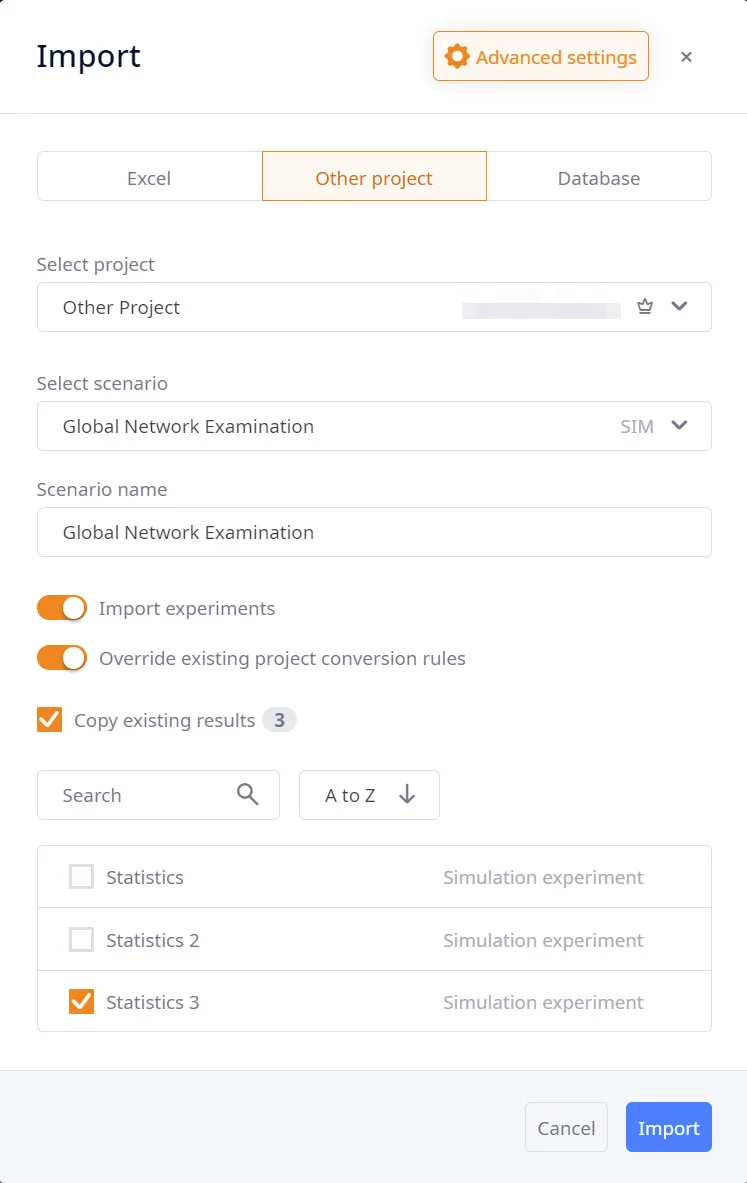Check the Statistics experiment checkbox
Viewport: 747px width, 1183px height.
81,877
